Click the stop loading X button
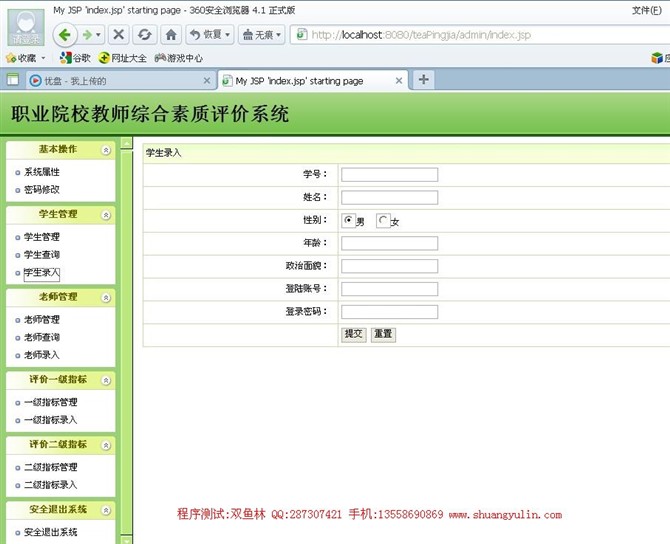The image size is (670, 544). 118,35
